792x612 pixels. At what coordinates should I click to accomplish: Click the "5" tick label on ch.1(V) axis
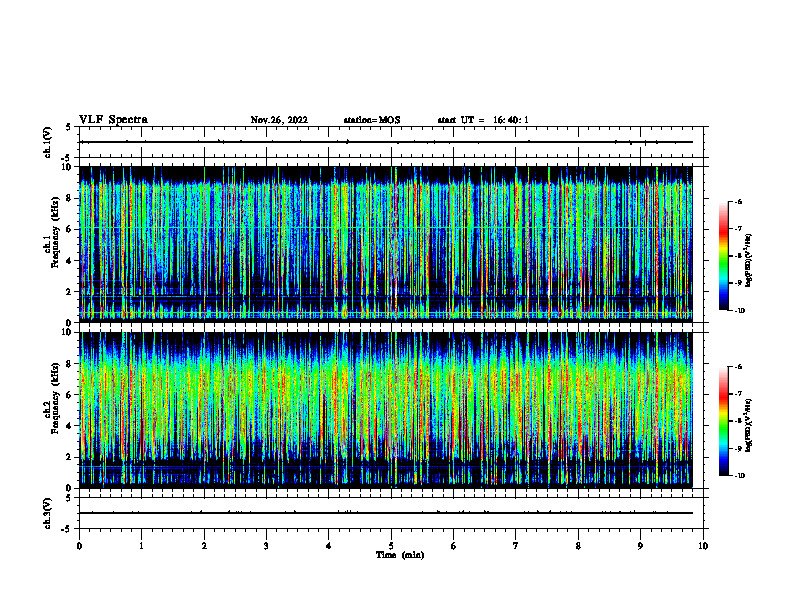click(x=69, y=127)
